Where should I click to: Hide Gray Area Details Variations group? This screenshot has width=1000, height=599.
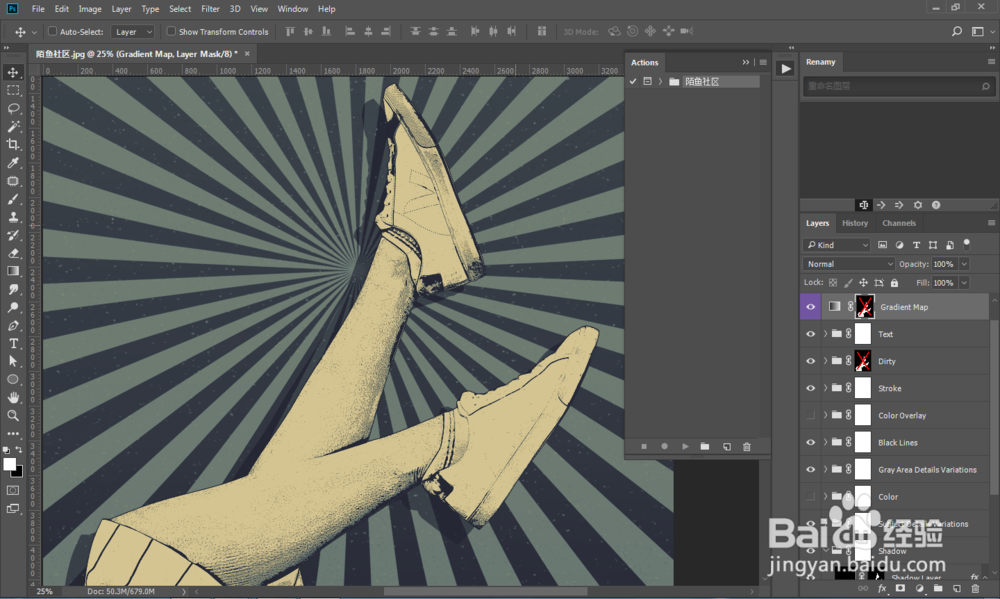(x=811, y=470)
